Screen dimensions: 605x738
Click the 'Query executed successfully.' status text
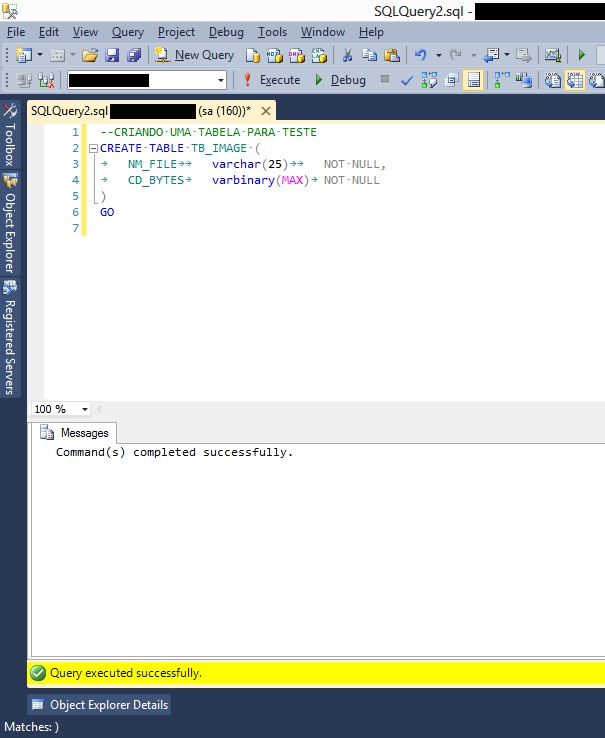pos(126,673)
